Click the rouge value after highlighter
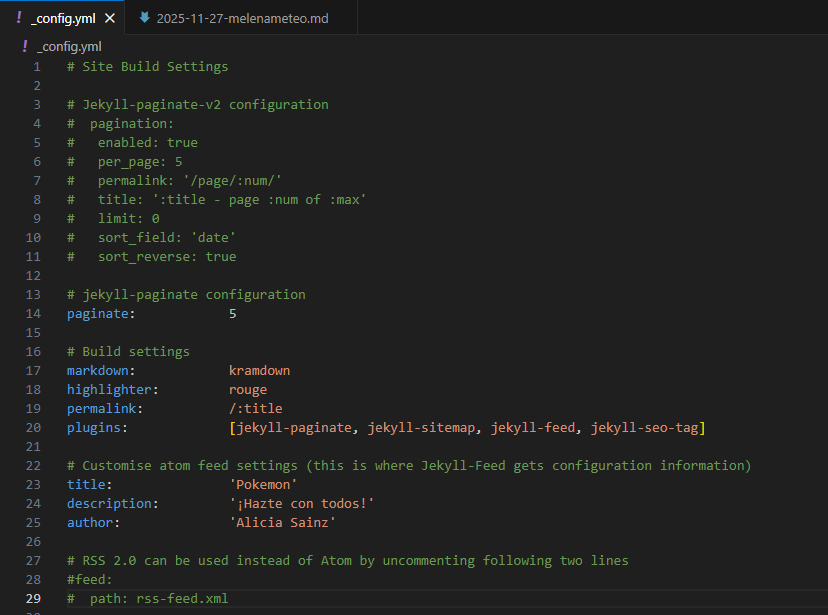Screen dimensions: 828x615 247,389
